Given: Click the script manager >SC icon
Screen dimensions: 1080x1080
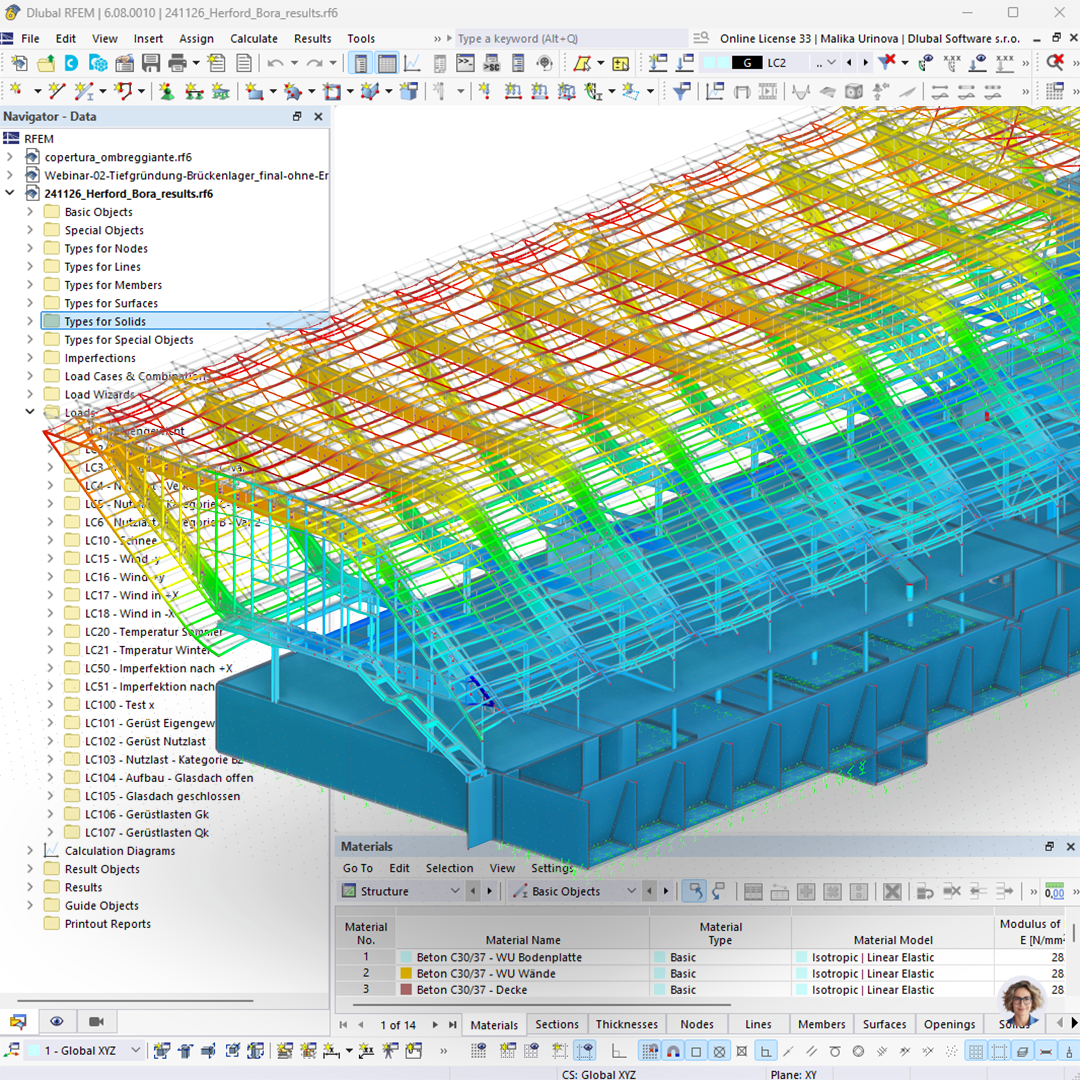Looking at the screenshot, I should [x=492, y=63].
